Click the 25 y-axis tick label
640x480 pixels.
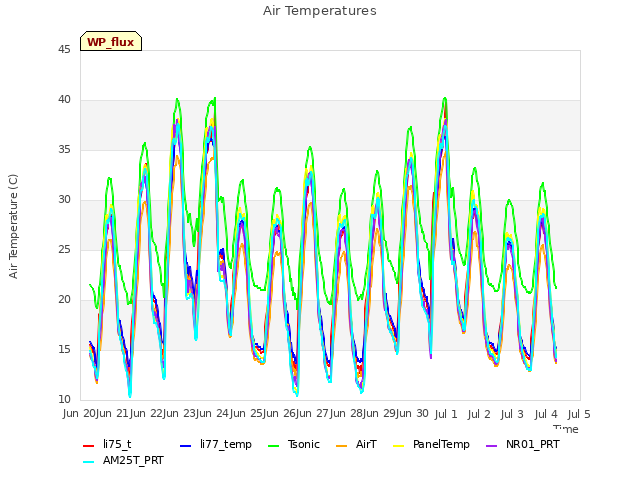[64, 249]
